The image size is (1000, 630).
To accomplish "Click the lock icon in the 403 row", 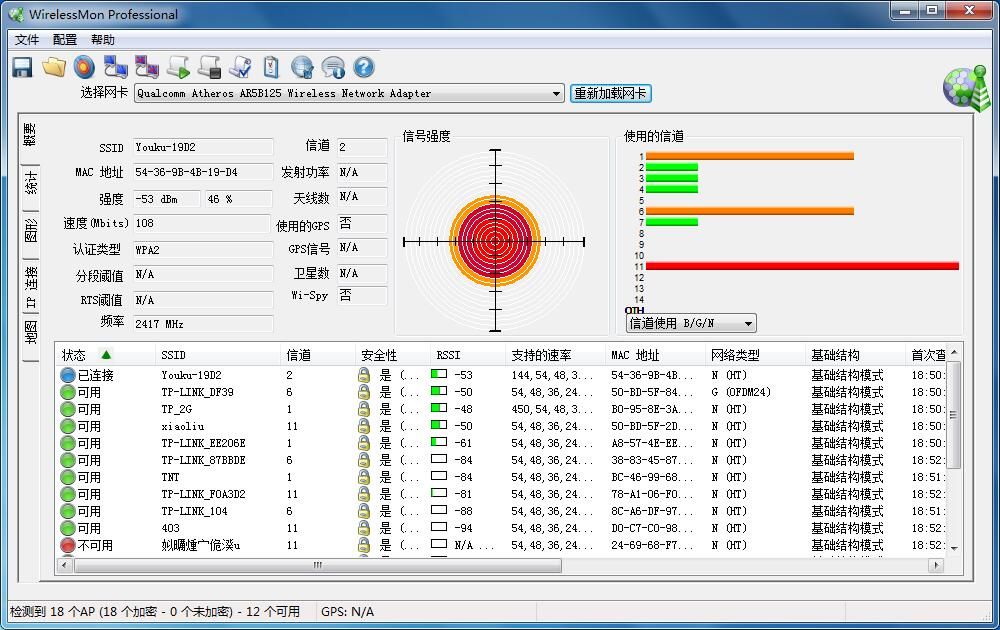I will point(364,528).
